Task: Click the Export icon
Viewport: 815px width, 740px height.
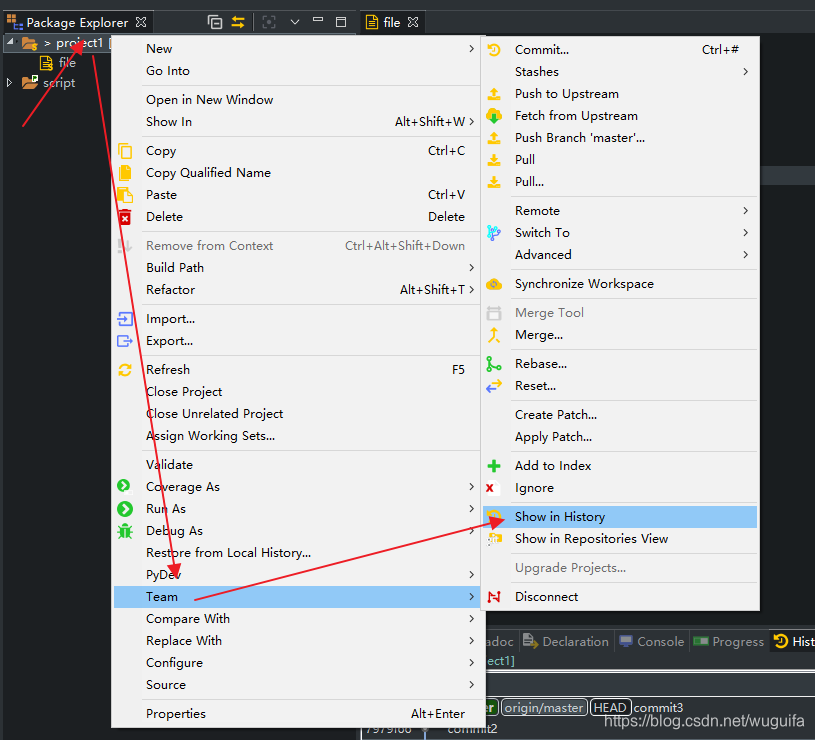Action: coord(125,341)
